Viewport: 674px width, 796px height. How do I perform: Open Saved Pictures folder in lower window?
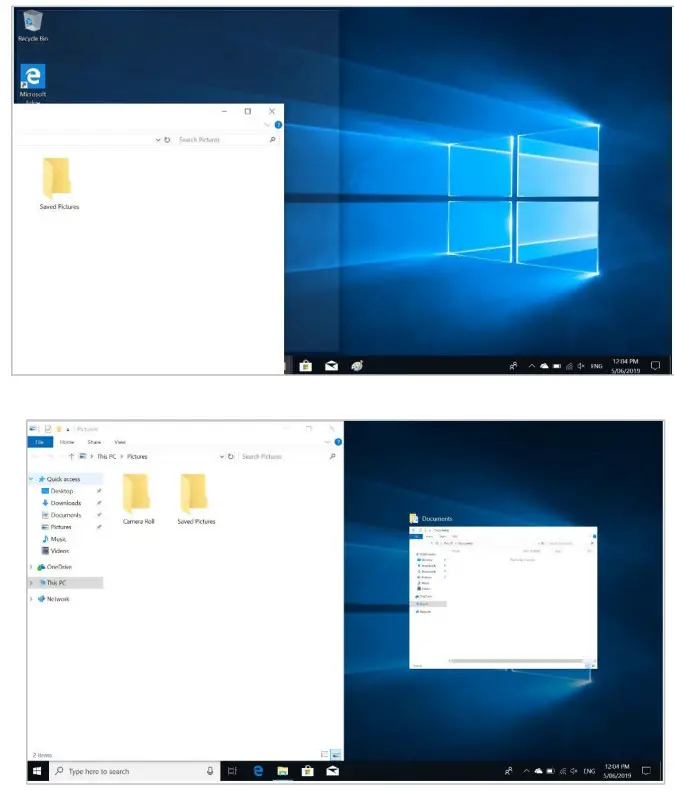tap(196, 499)
